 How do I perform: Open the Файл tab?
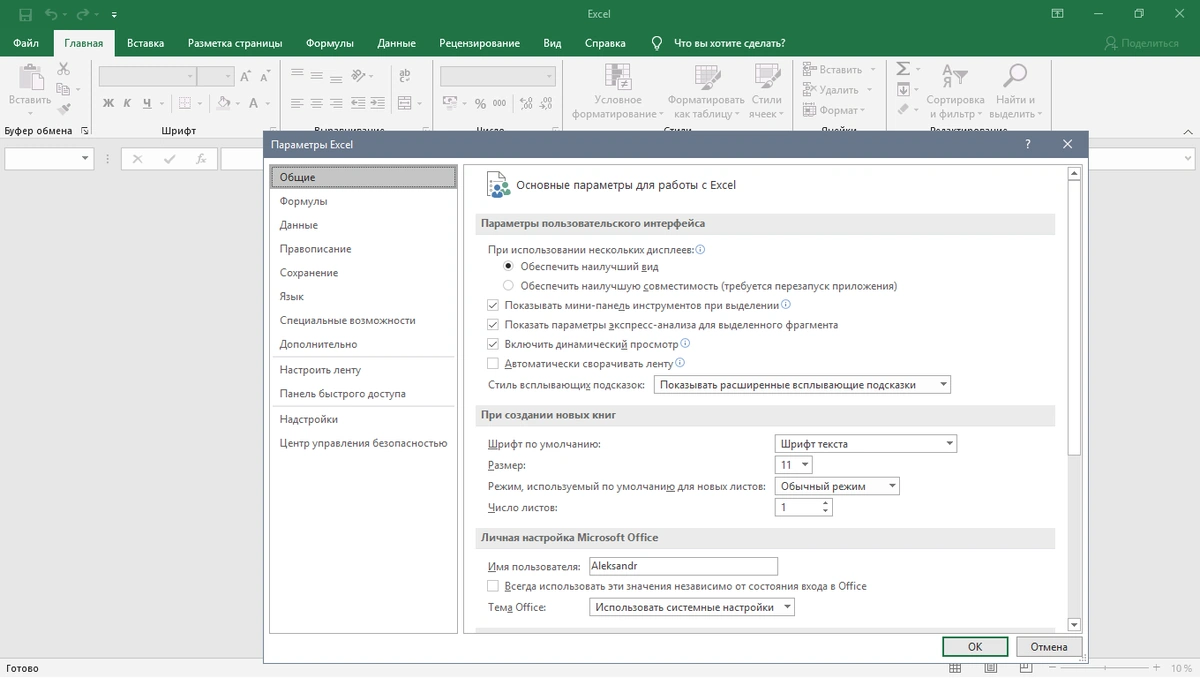27,43
